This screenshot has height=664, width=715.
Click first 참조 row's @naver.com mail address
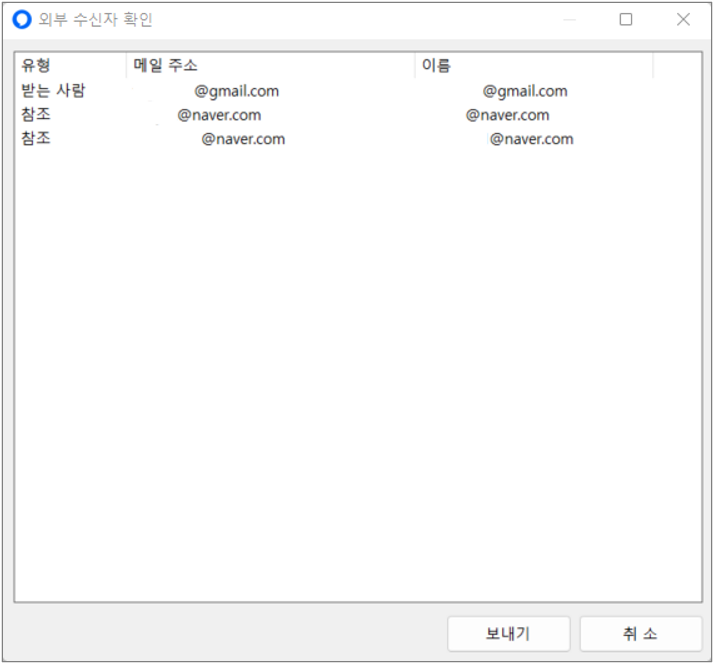(x=219, y=115)
